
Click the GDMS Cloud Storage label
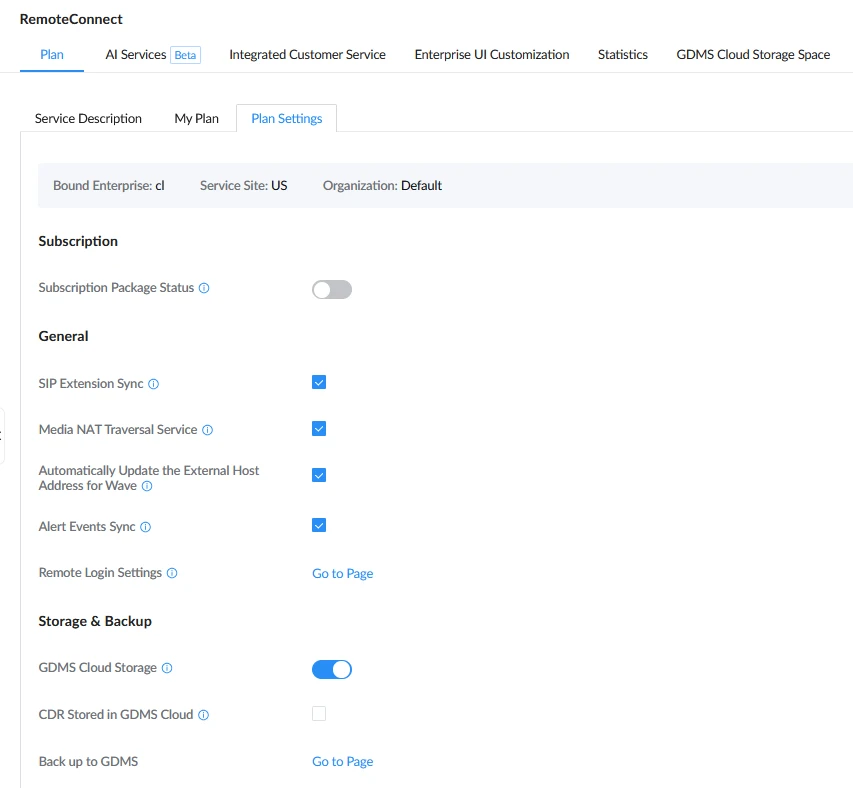tap(98, 667)
